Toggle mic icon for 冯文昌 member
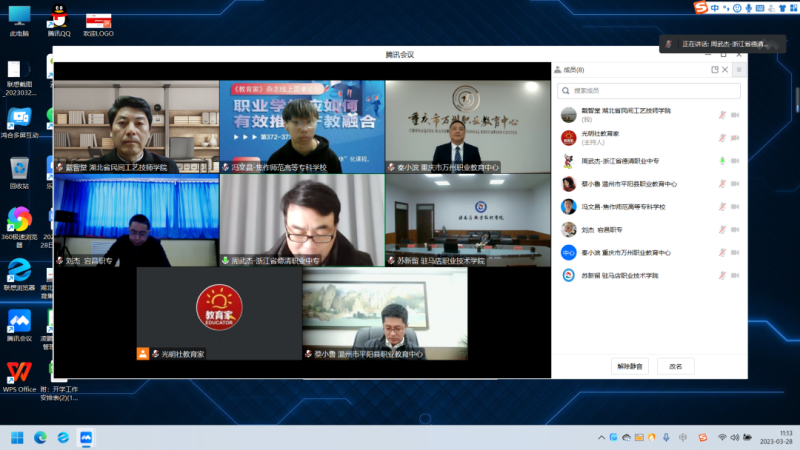The height and width of the screenshot is (450, 800). (722, 207)
